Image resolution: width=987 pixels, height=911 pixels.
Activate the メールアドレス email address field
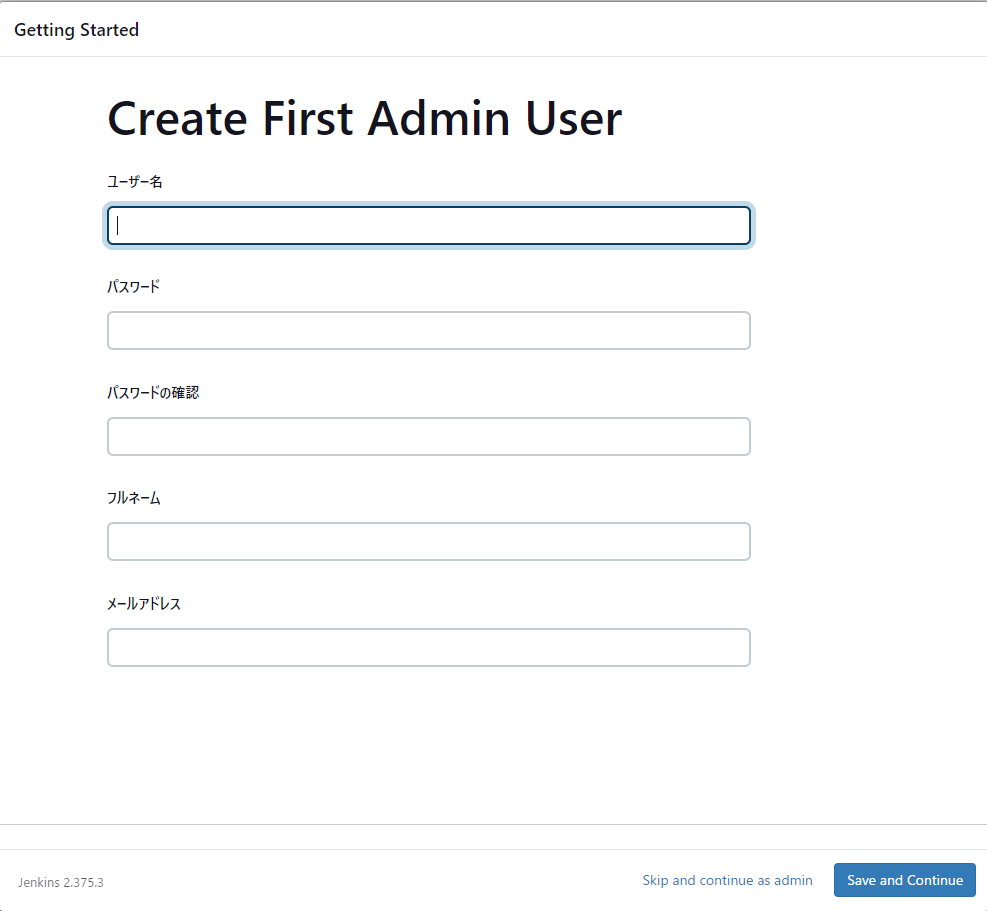point(429,647)
